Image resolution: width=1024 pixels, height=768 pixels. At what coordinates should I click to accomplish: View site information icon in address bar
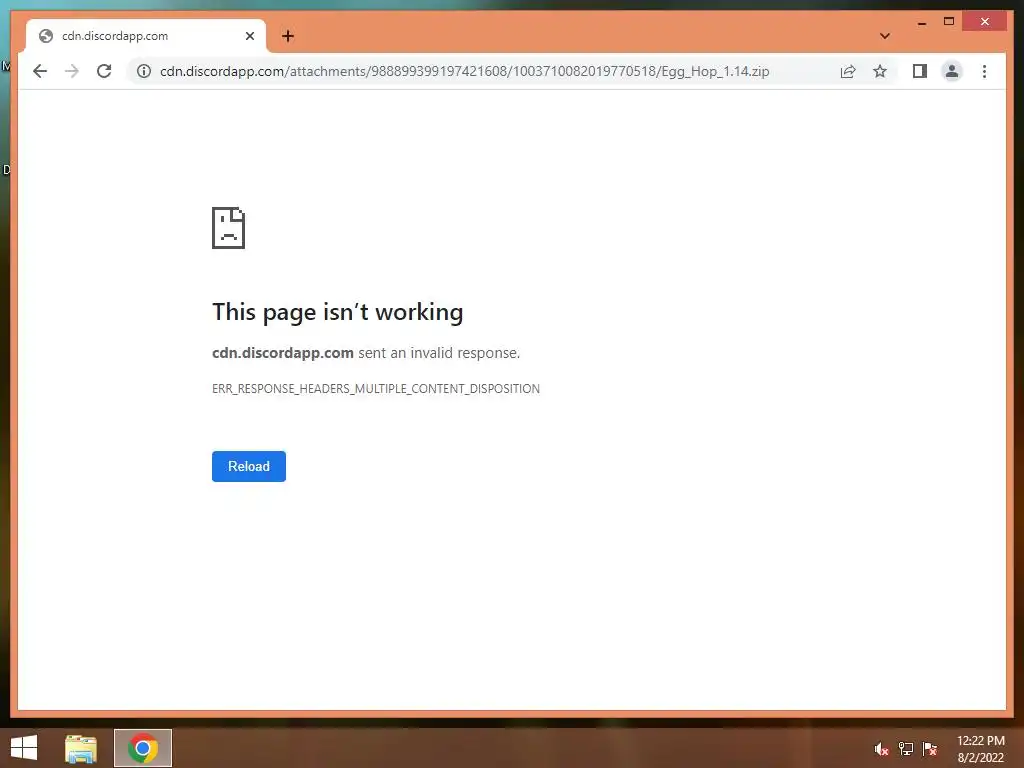(x=144, y=71)
